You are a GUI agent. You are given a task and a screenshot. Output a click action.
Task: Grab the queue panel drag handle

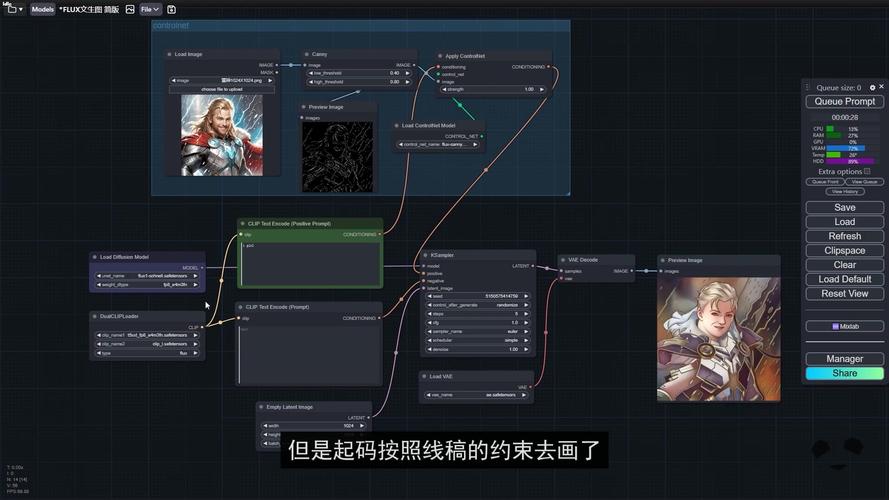click(x=807, y=87)
